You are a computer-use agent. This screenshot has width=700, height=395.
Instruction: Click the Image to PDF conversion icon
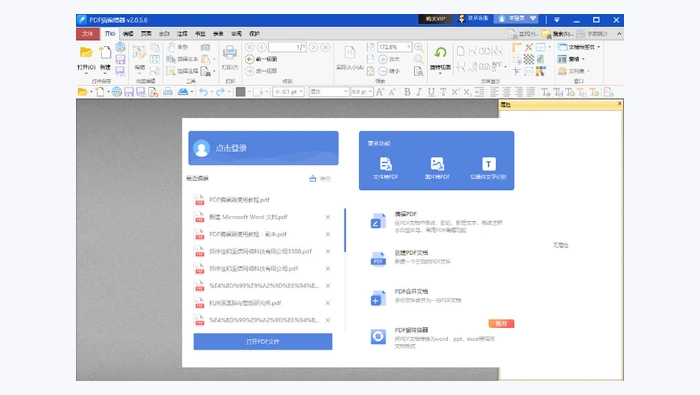point(437,164)
